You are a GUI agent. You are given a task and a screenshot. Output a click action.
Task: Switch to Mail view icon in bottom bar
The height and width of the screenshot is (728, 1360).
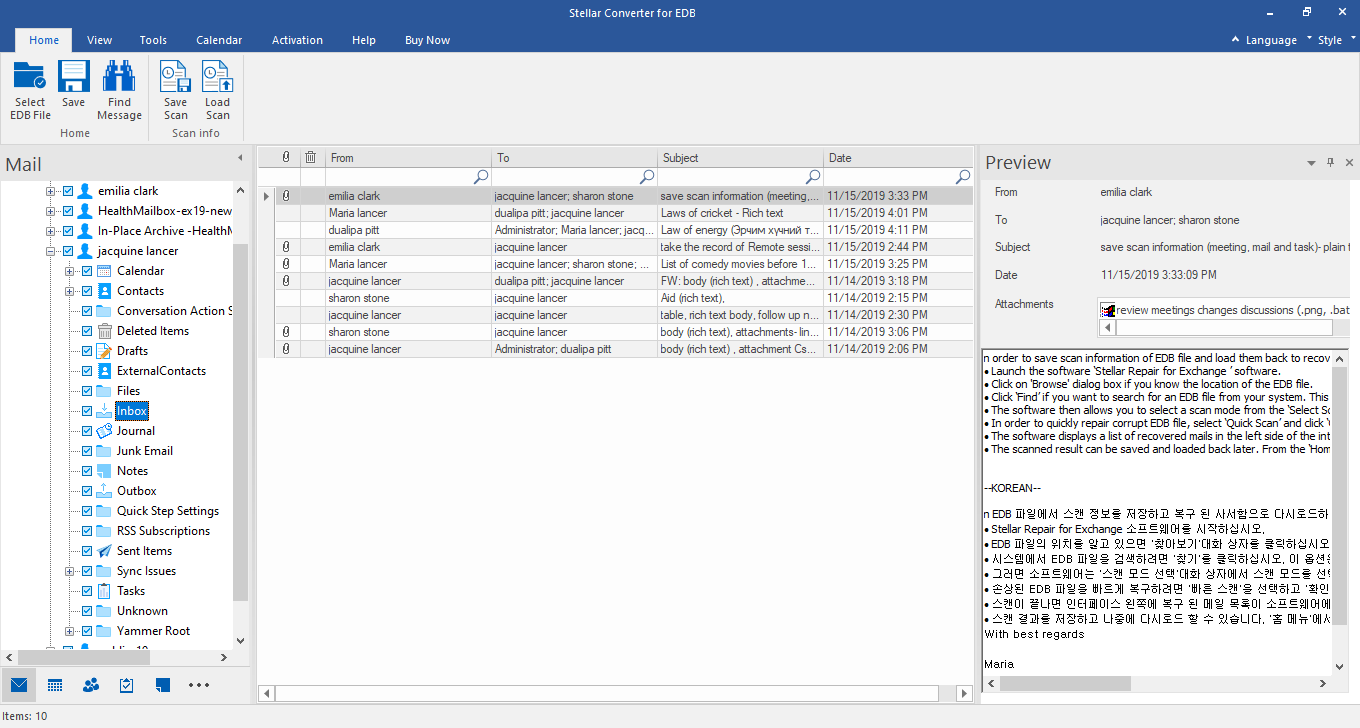click(x=18, y=685)
